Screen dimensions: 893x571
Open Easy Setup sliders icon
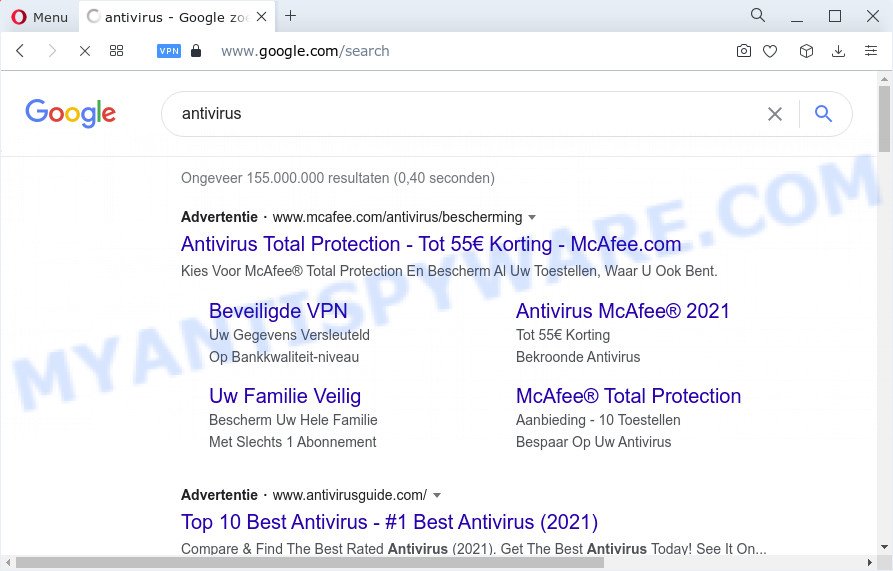[x=871, y=51]
